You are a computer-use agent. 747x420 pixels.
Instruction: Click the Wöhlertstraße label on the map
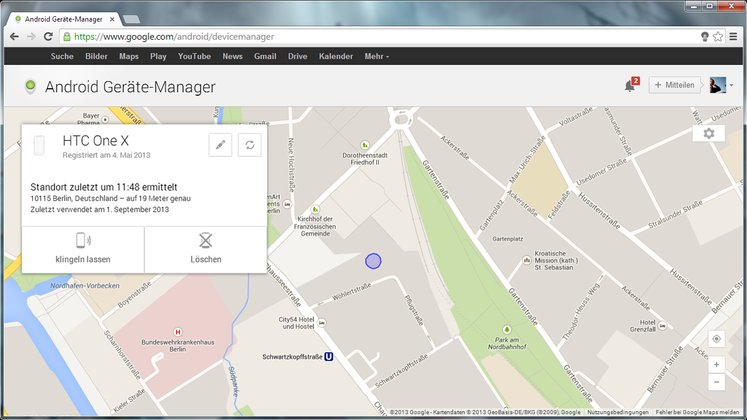click(x=352, y=292)
